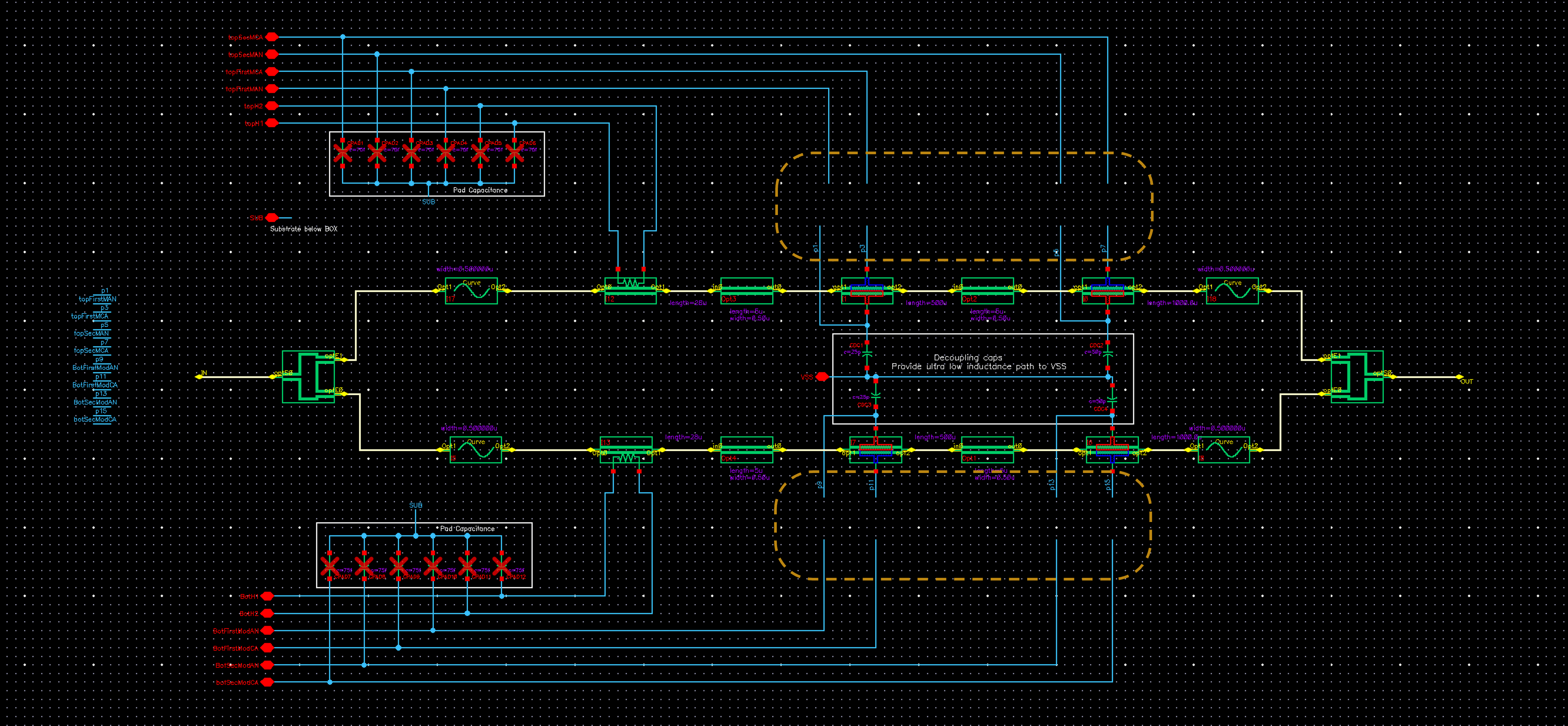Viewport: 1568px width, 726px height.
Task: Select crossed-out capacitor CPAD6
Action: (x=514, y=153)
